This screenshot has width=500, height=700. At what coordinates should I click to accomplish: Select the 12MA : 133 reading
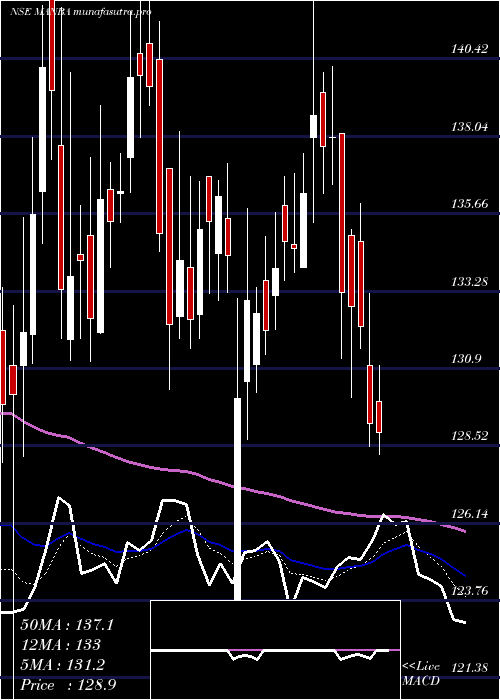point(60,645)
